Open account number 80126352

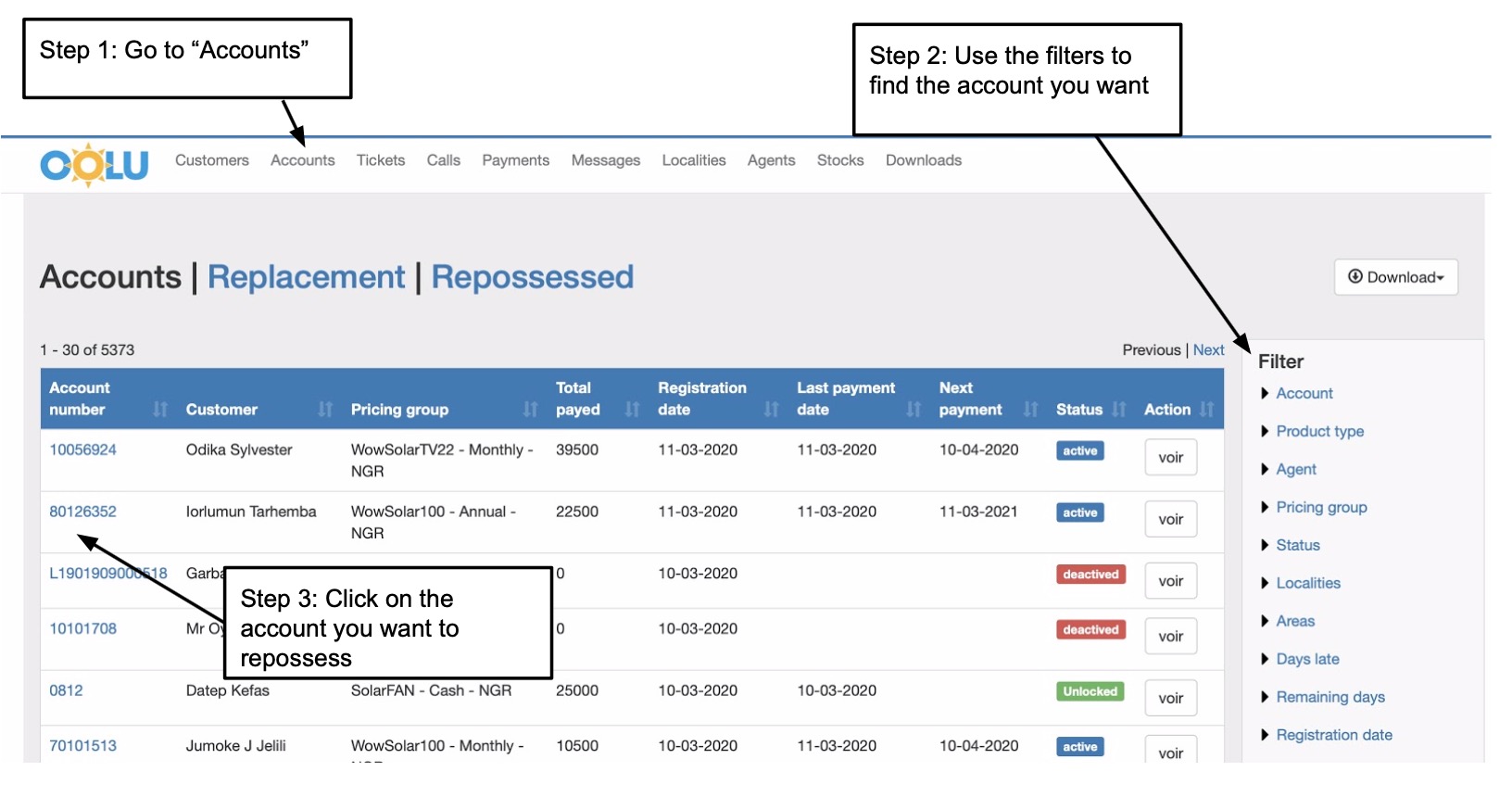(82, 512)
